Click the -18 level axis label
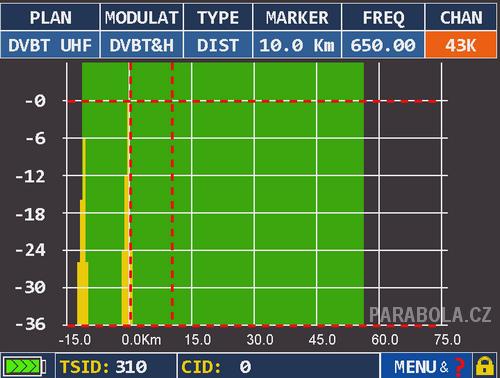Image resolution: width=500 pixels, height=378 pixels. point(31,213)
